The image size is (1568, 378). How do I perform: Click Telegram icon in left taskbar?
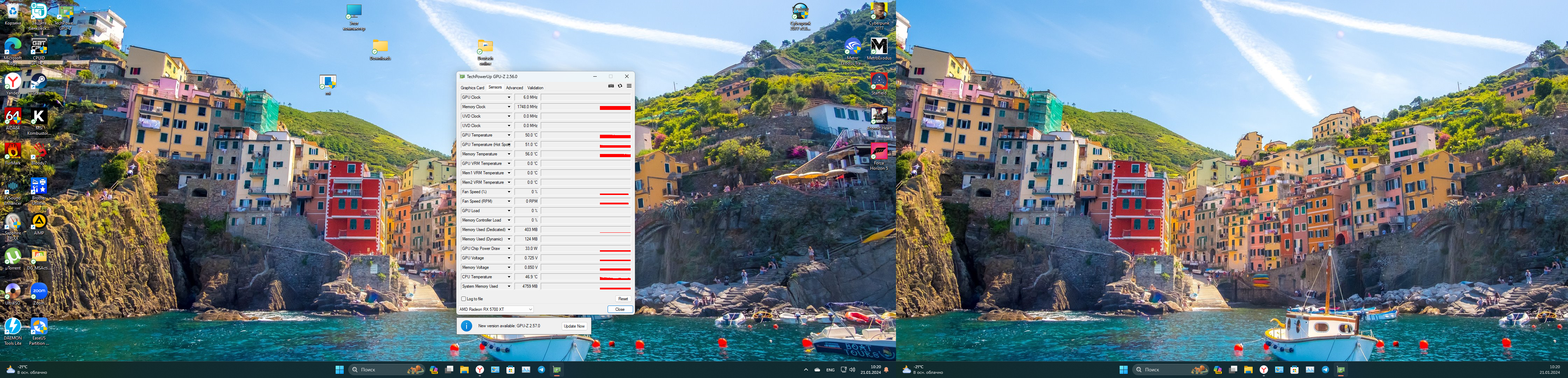pos(541,370)
